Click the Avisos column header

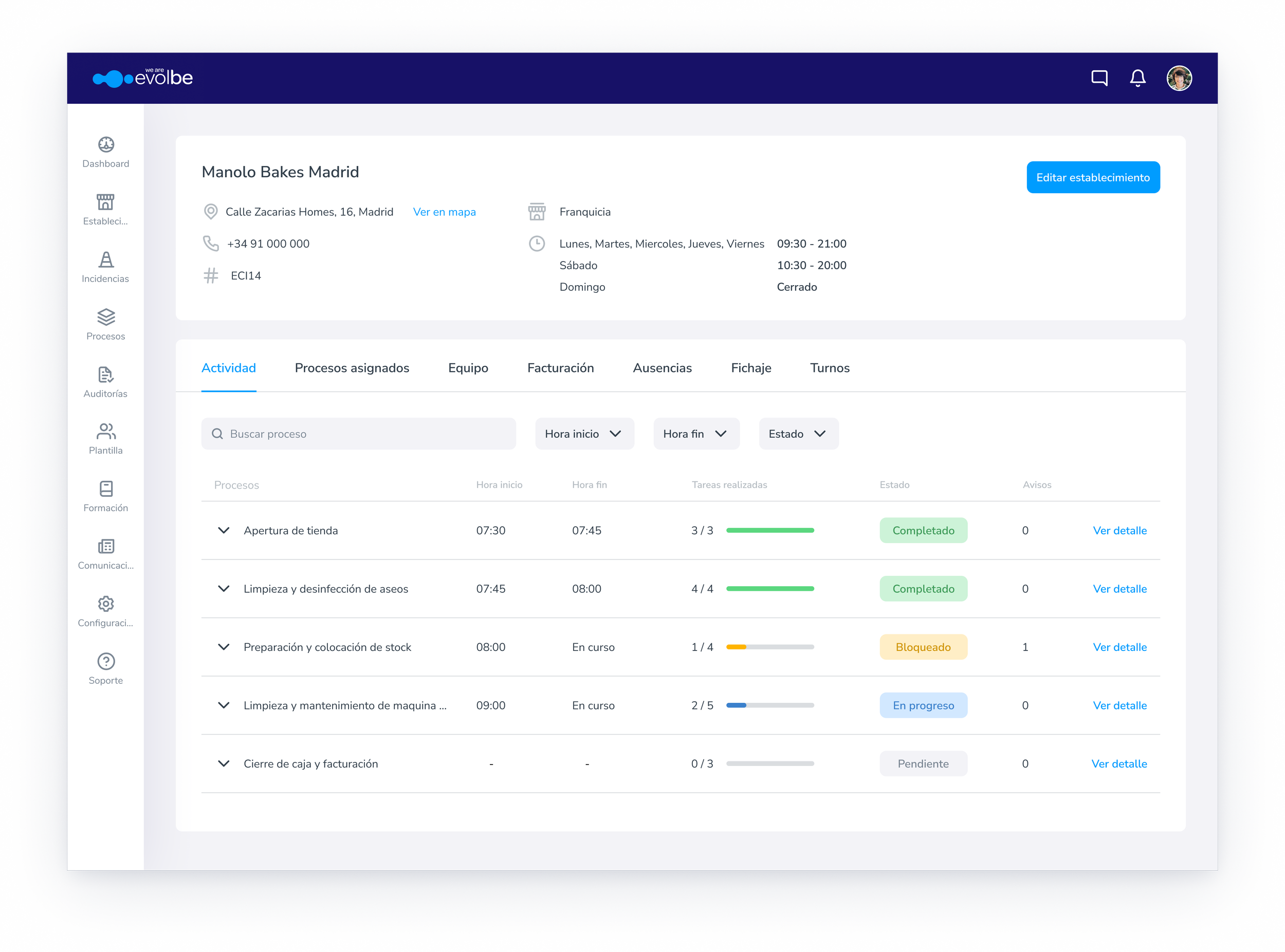[1037, 484]
